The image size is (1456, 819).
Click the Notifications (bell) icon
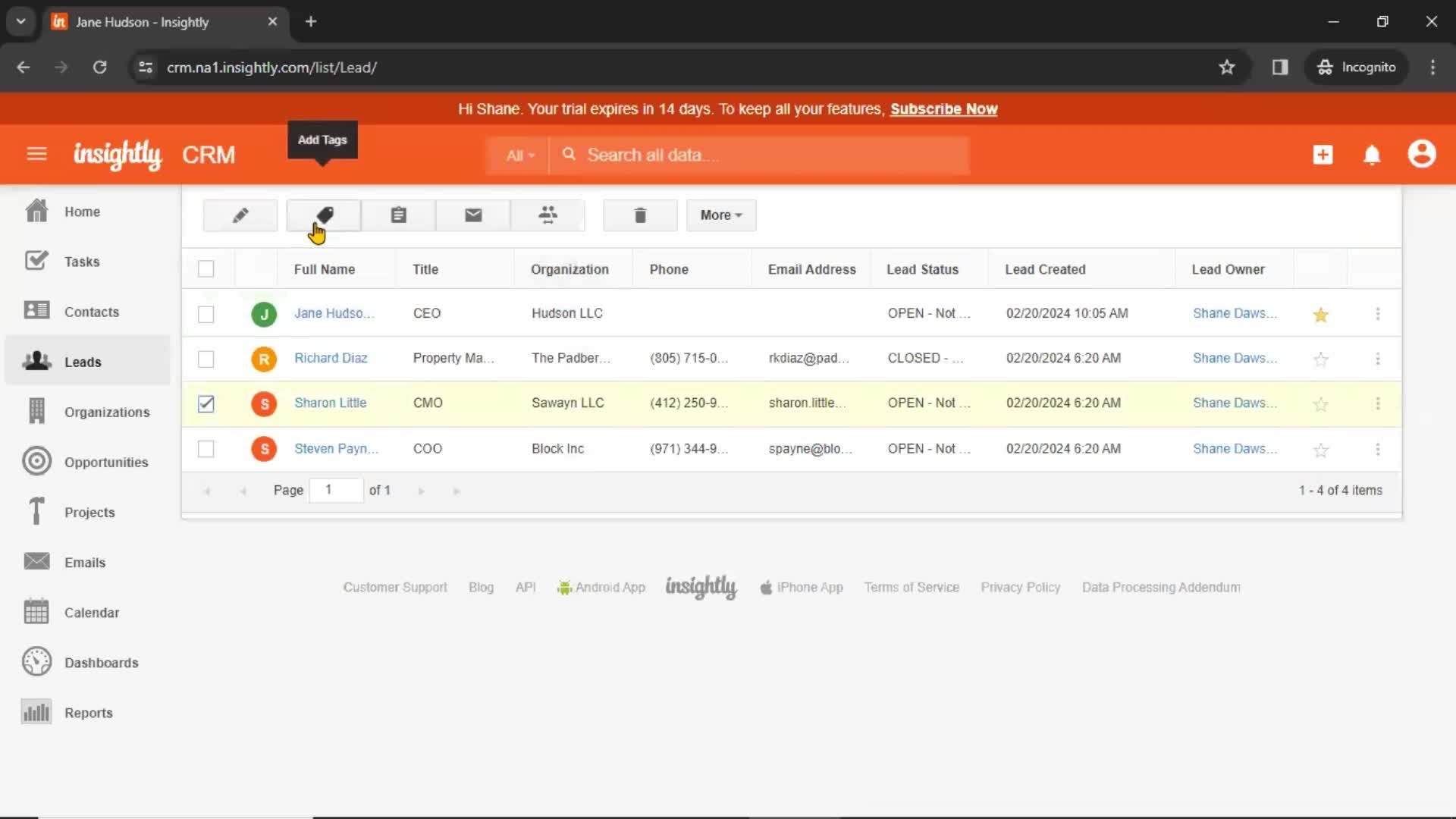(x=1372, y=155)
